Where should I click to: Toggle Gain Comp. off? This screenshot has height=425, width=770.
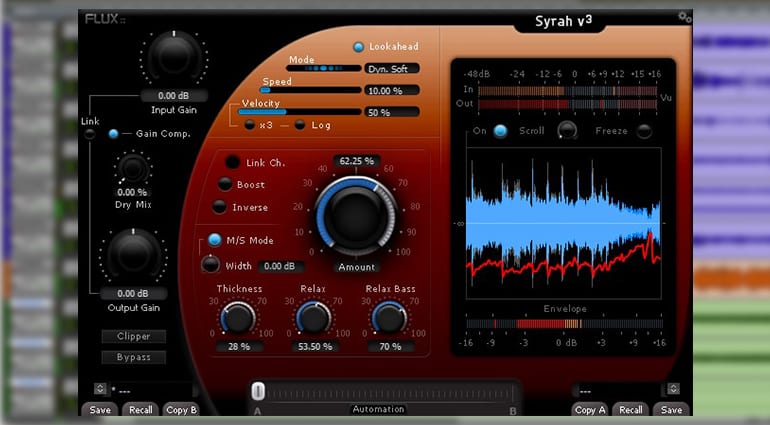tap(113, 133)
